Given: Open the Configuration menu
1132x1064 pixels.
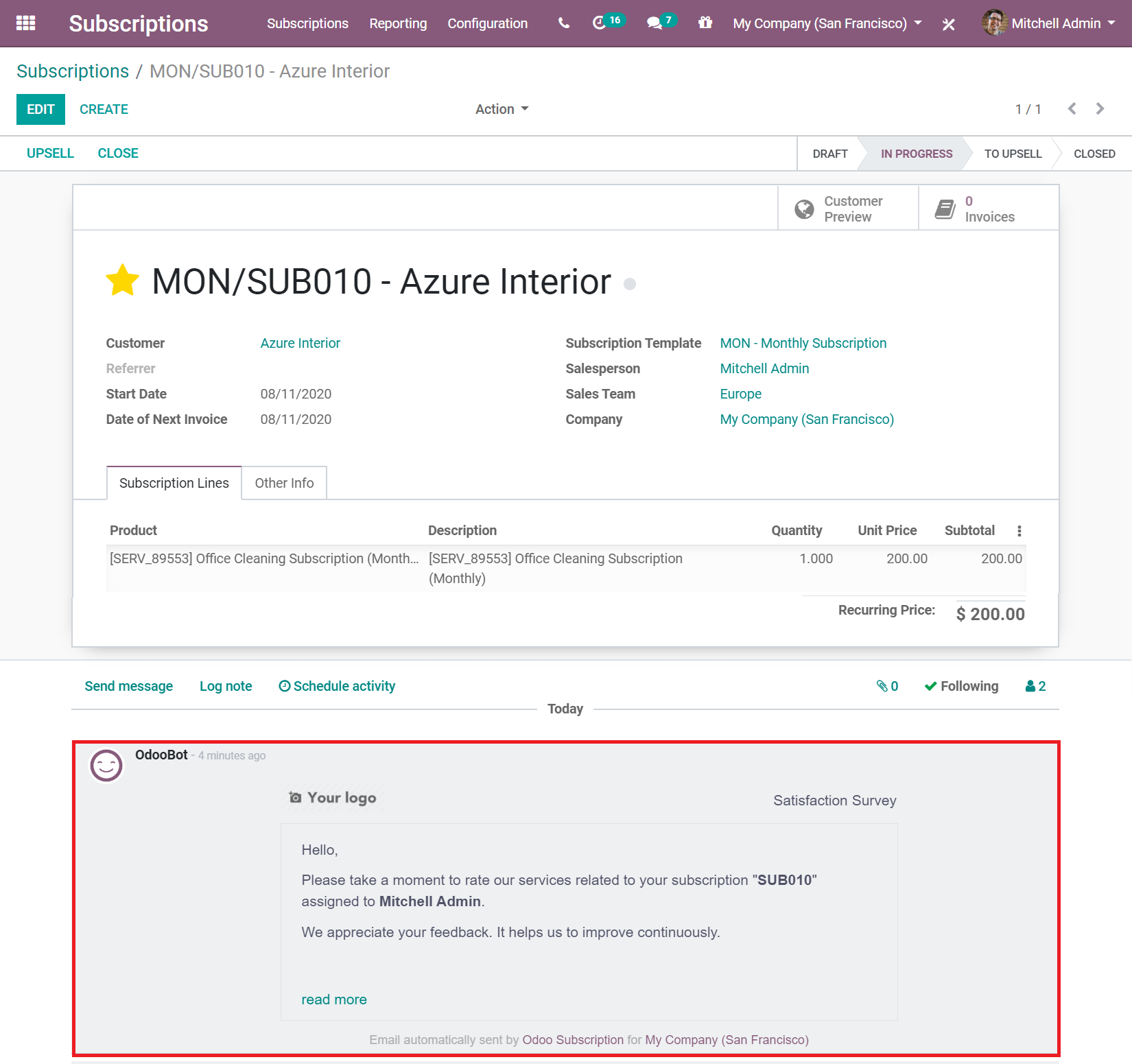Looking at the screenshot, I should [487, 23].
